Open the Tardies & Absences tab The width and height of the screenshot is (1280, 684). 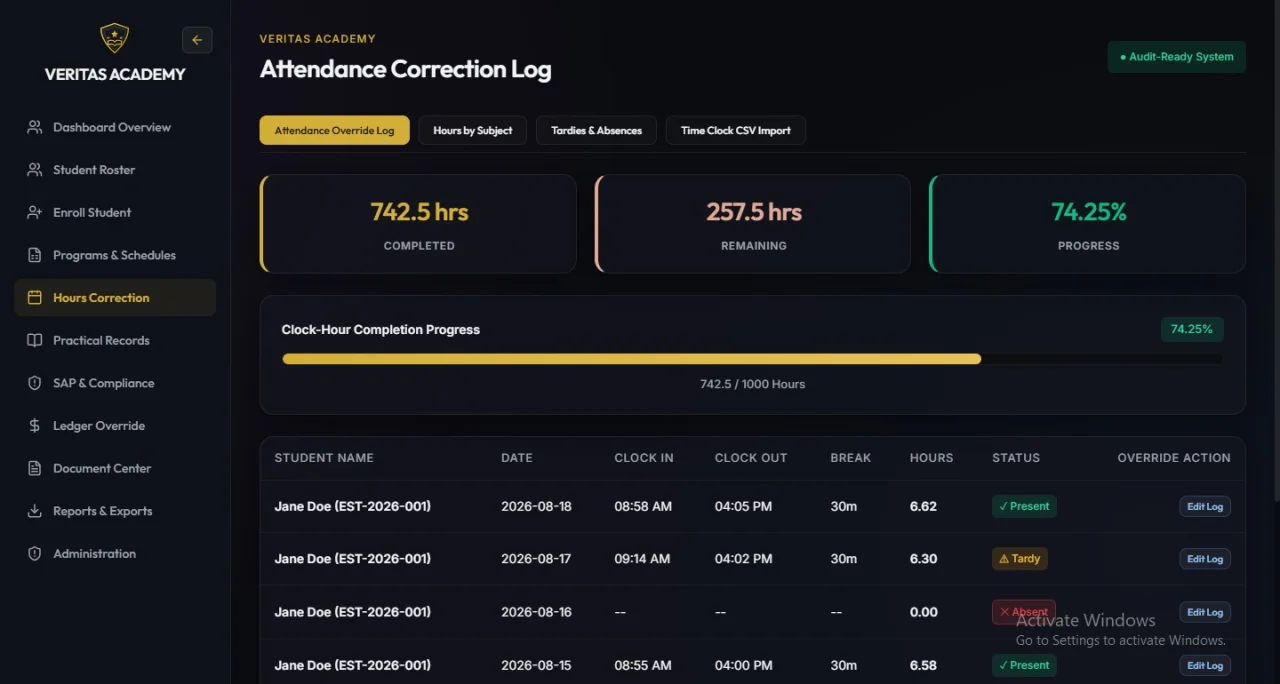pyautogui.click(x=597, y=130)
